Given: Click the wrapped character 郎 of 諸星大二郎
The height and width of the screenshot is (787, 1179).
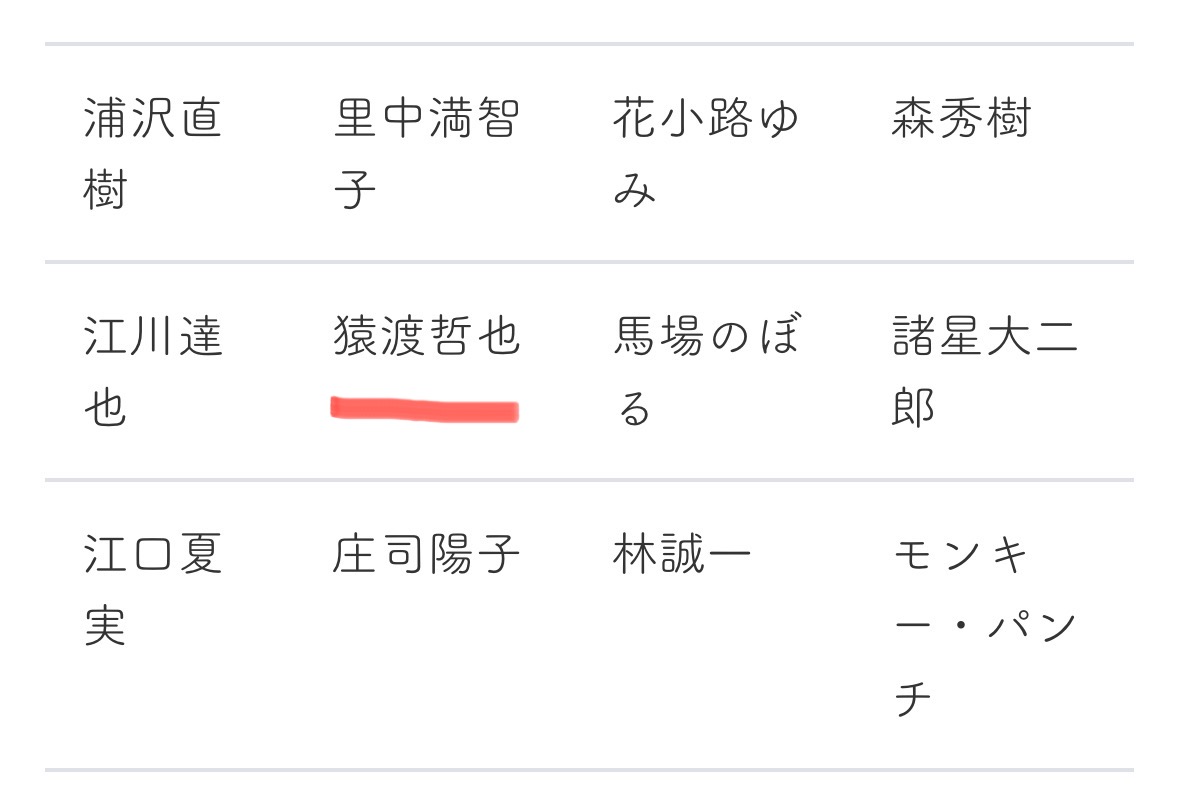Looking at the screenshot, I should [913, 407].
